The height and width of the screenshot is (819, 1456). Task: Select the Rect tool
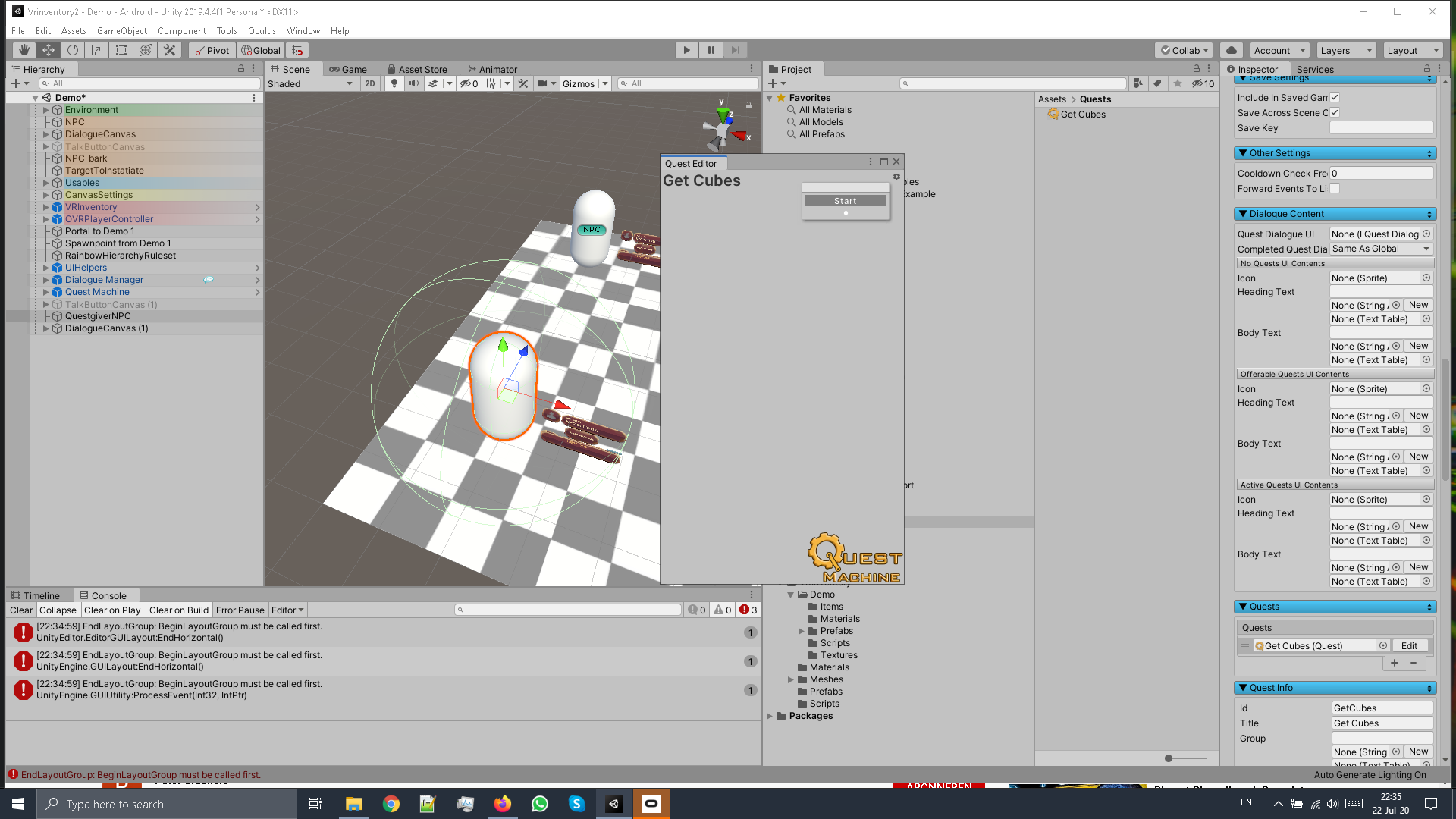point(121,50)
